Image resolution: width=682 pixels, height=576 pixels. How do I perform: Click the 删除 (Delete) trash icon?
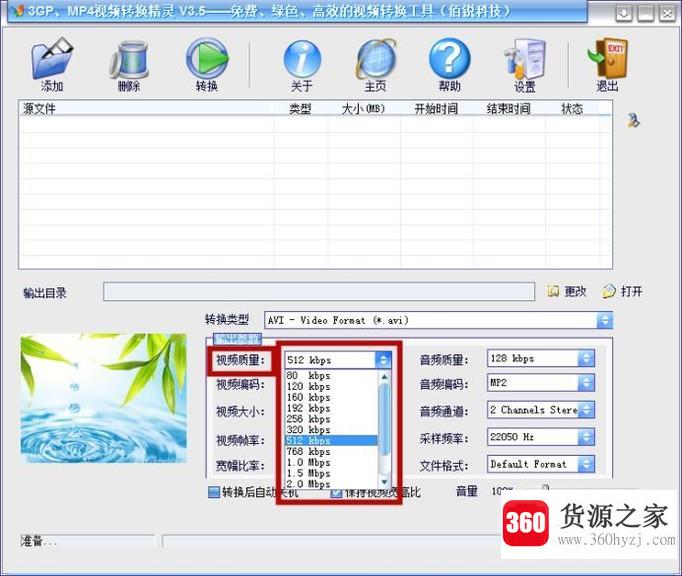coord(129,60)
